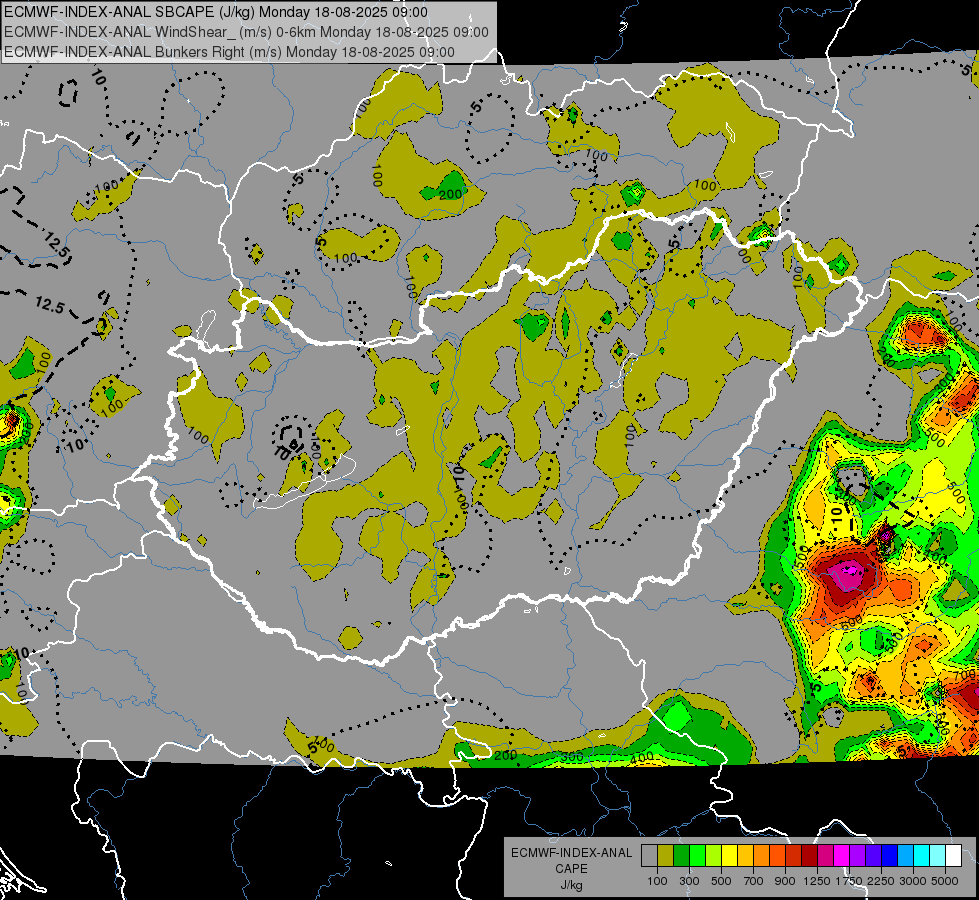Click the ECMWF-INDEX-ANAL legend title

(x=572, y=853)
